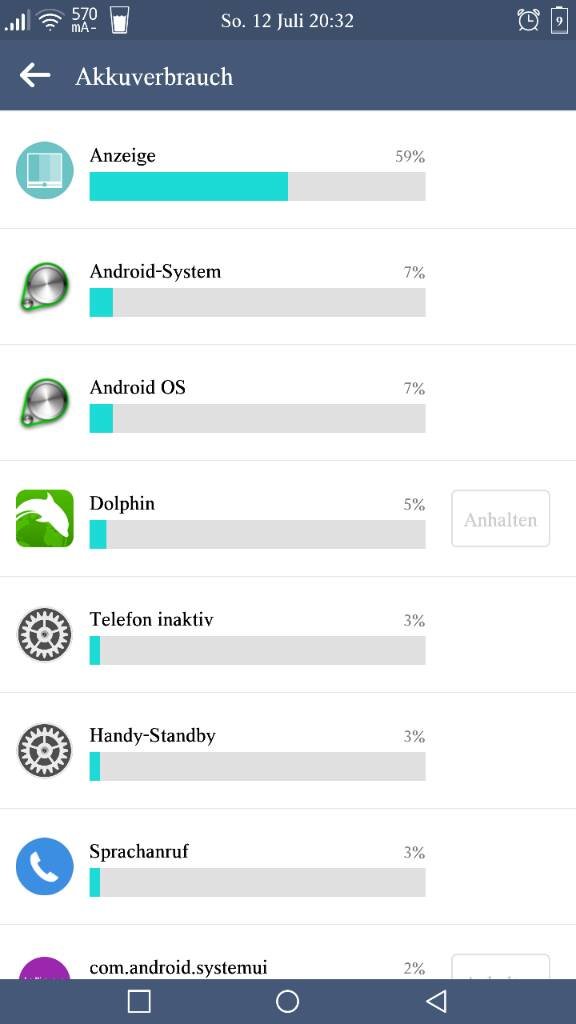Screen dimensions: 576x1024
Task: Tap the home circle navigation button
Action: 287,1001
